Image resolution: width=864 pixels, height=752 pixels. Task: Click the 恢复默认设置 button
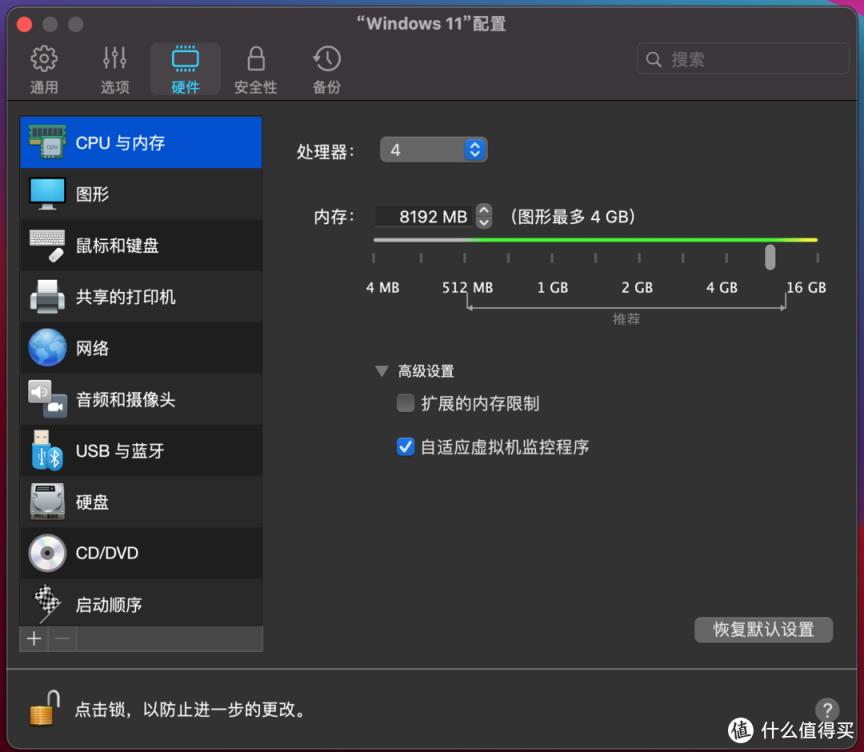[x=763, y=629]
